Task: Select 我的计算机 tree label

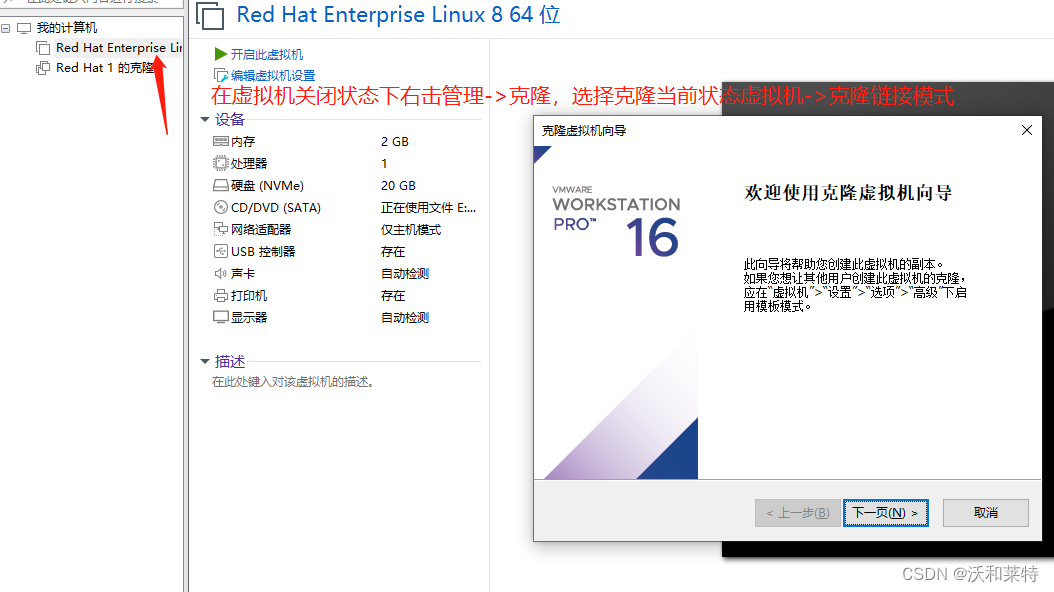Action: [67, 28]
